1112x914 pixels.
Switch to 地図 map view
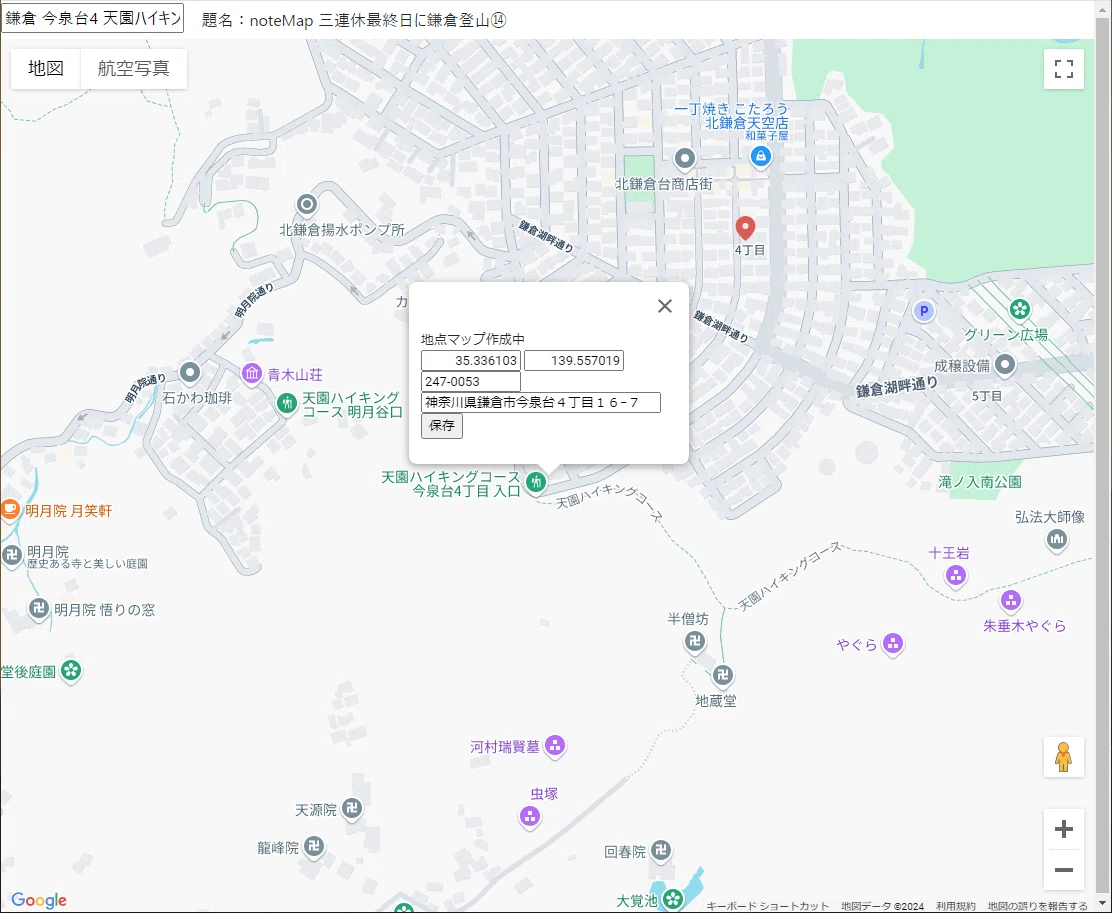tap(45, 68)
